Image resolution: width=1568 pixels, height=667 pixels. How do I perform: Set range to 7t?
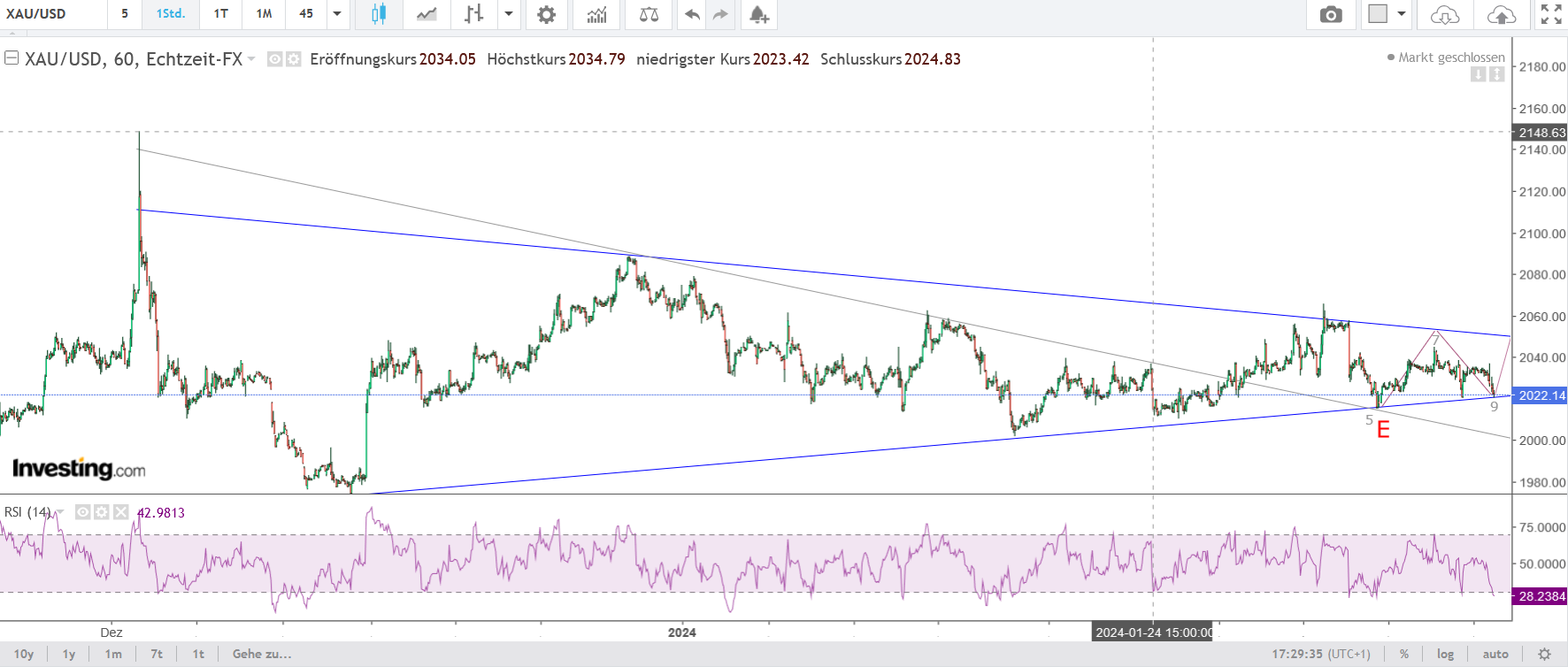point(157,655)
